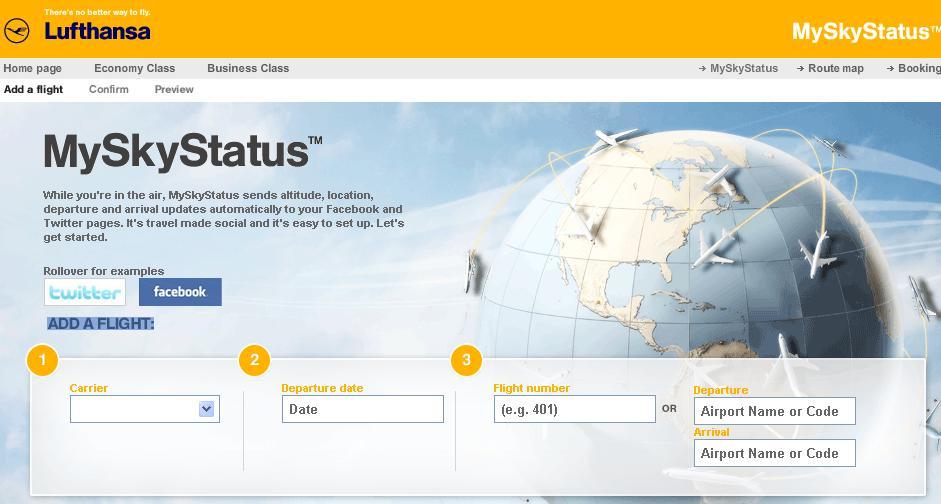
Task: Click the facebook example button
Action: coord(180,292)
